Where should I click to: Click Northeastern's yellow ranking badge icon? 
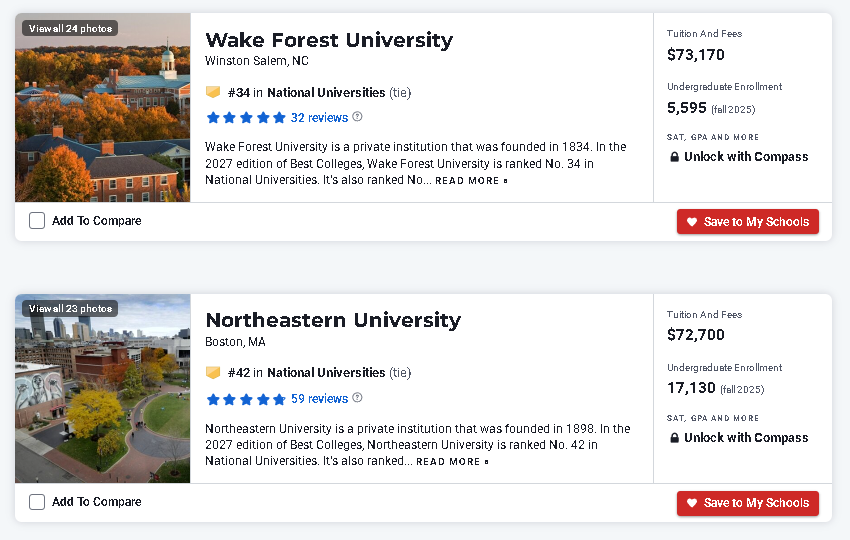coord(213,372)
